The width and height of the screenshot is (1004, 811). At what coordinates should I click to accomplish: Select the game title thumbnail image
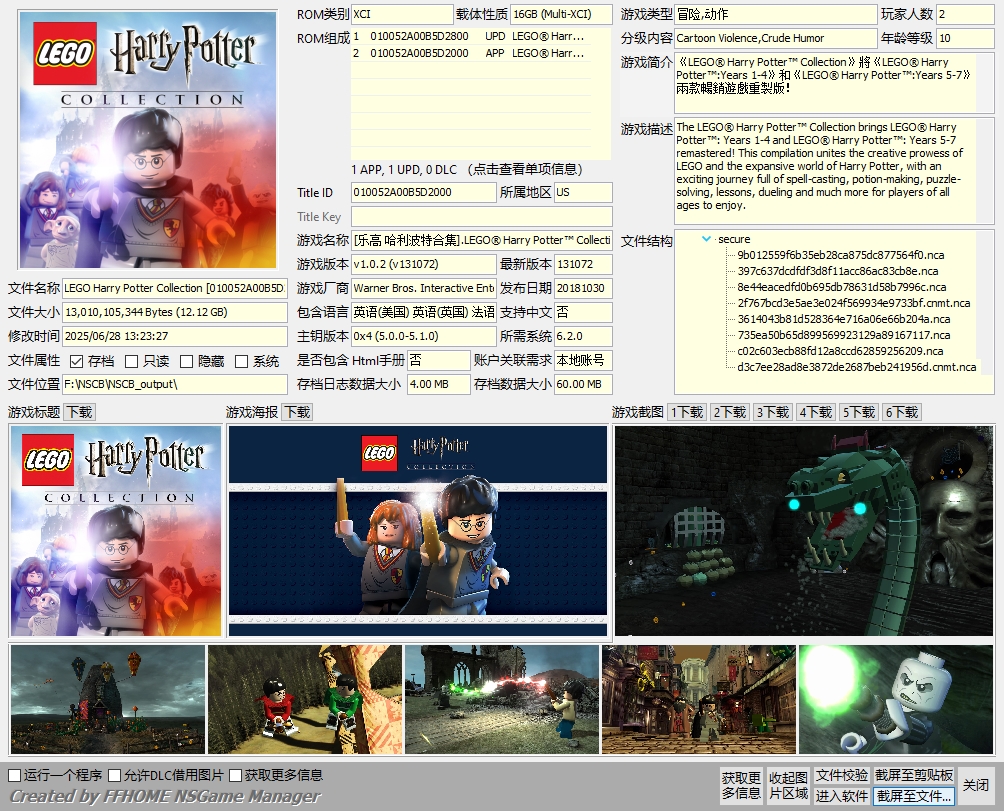116,531
